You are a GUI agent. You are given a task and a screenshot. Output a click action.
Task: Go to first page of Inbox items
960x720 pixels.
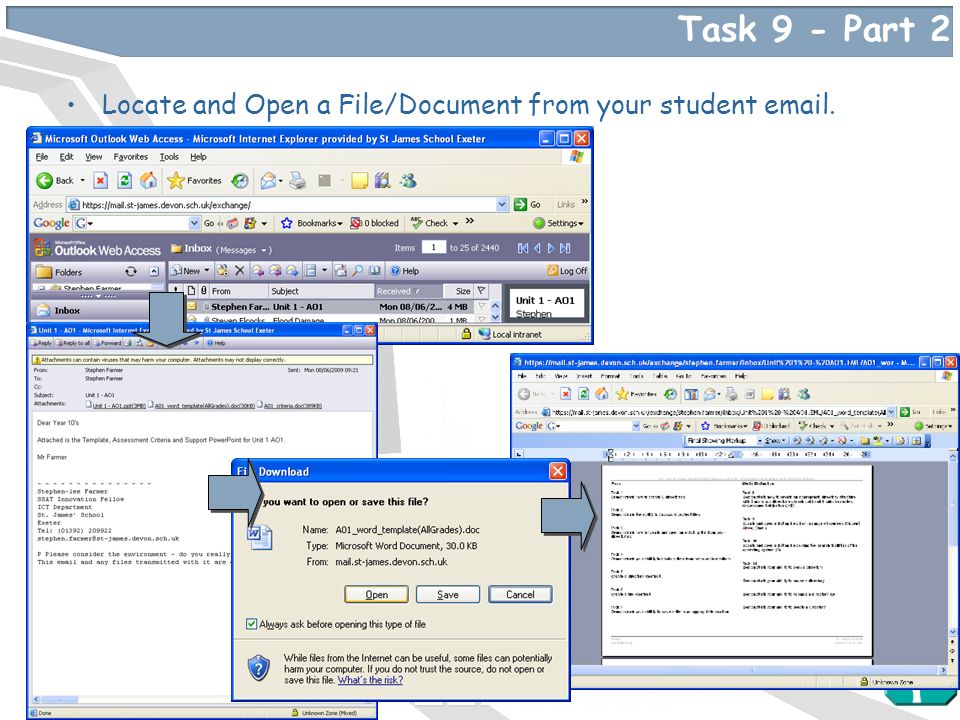point(522,248)
